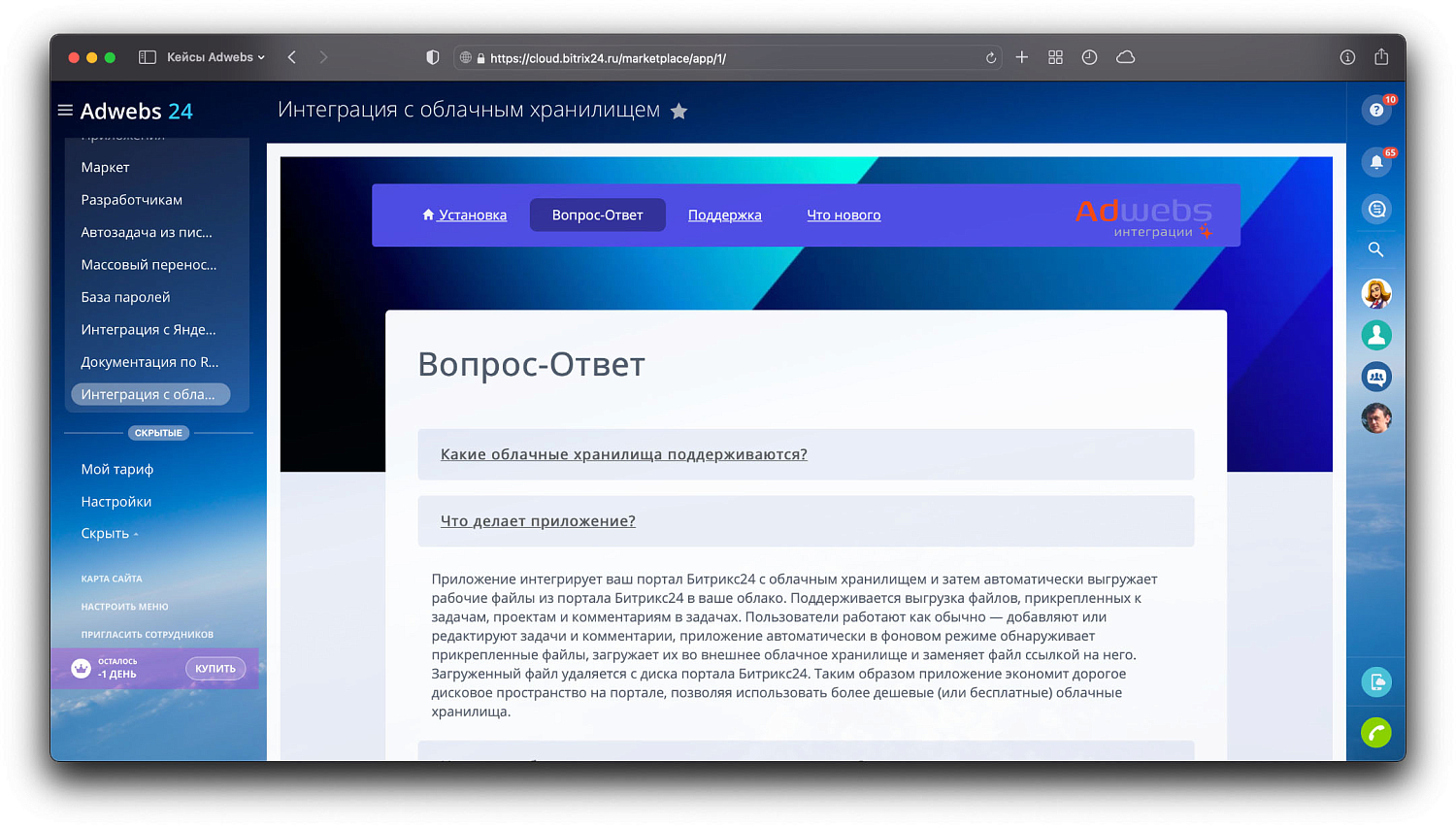Start a call via the green phone icon

[1376, 733]
